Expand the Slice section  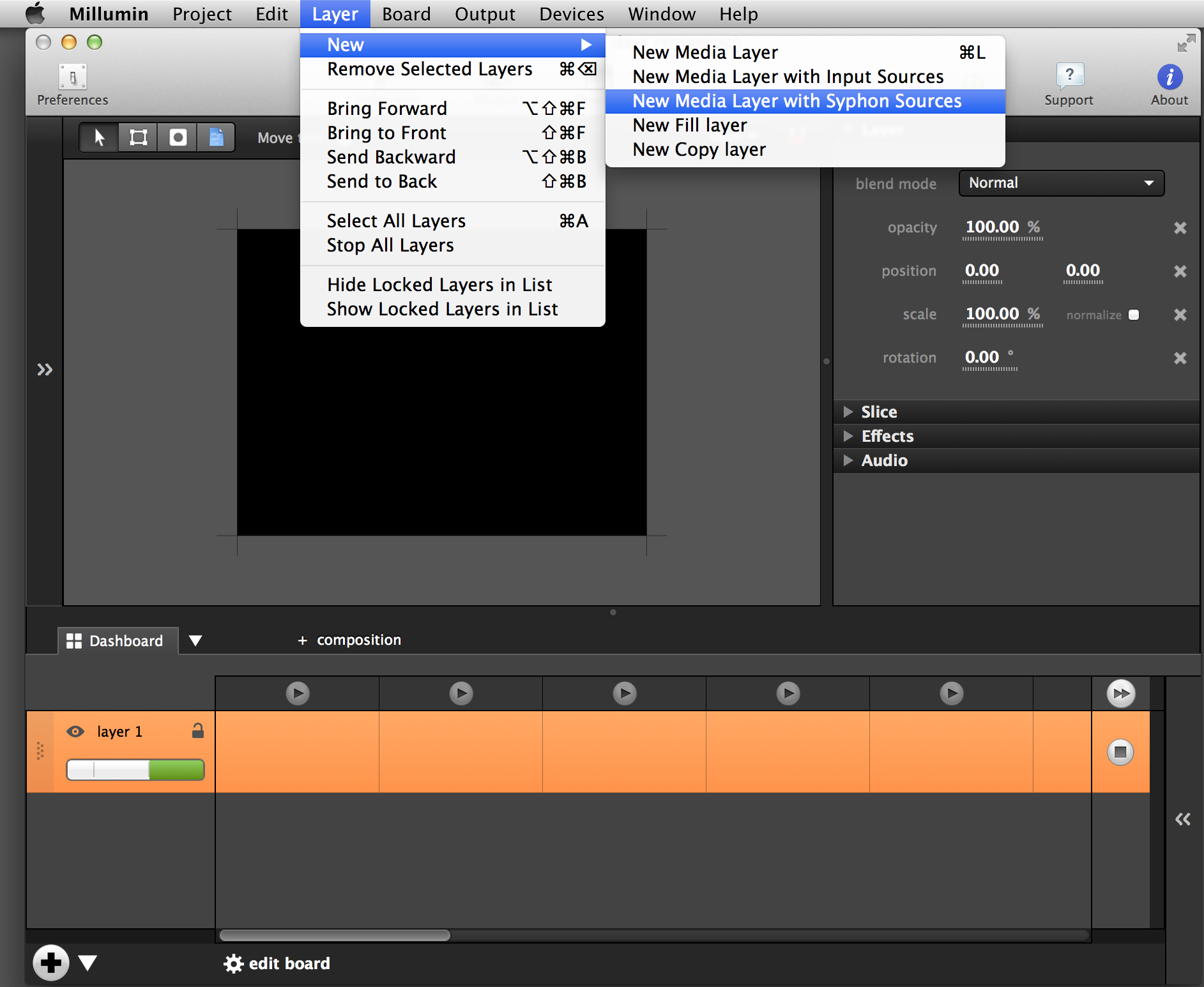tap(848, 412)
